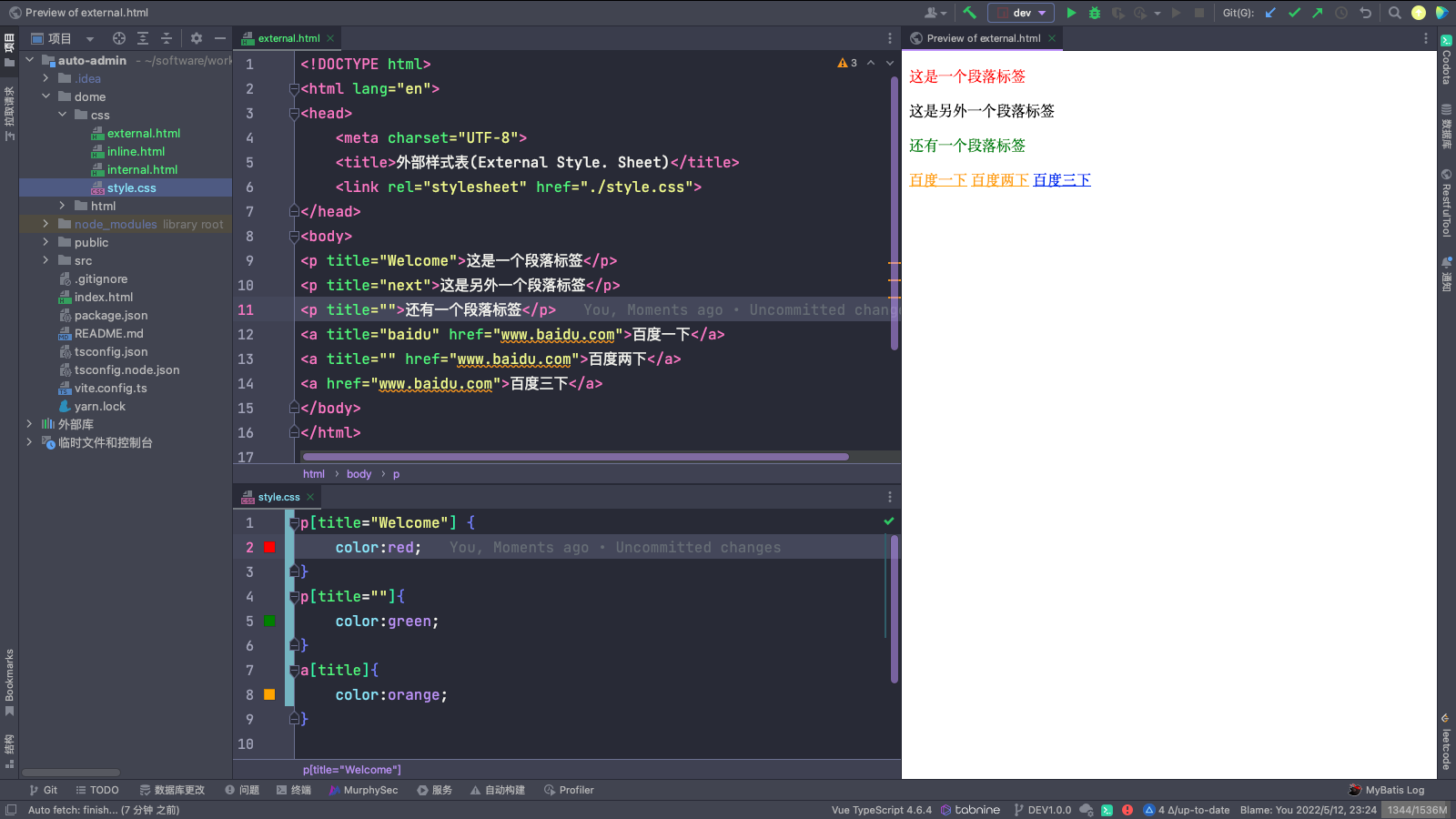Build project with the hammer icon
The height and width of the screenshot is (819, 1456).
point(969,13)
